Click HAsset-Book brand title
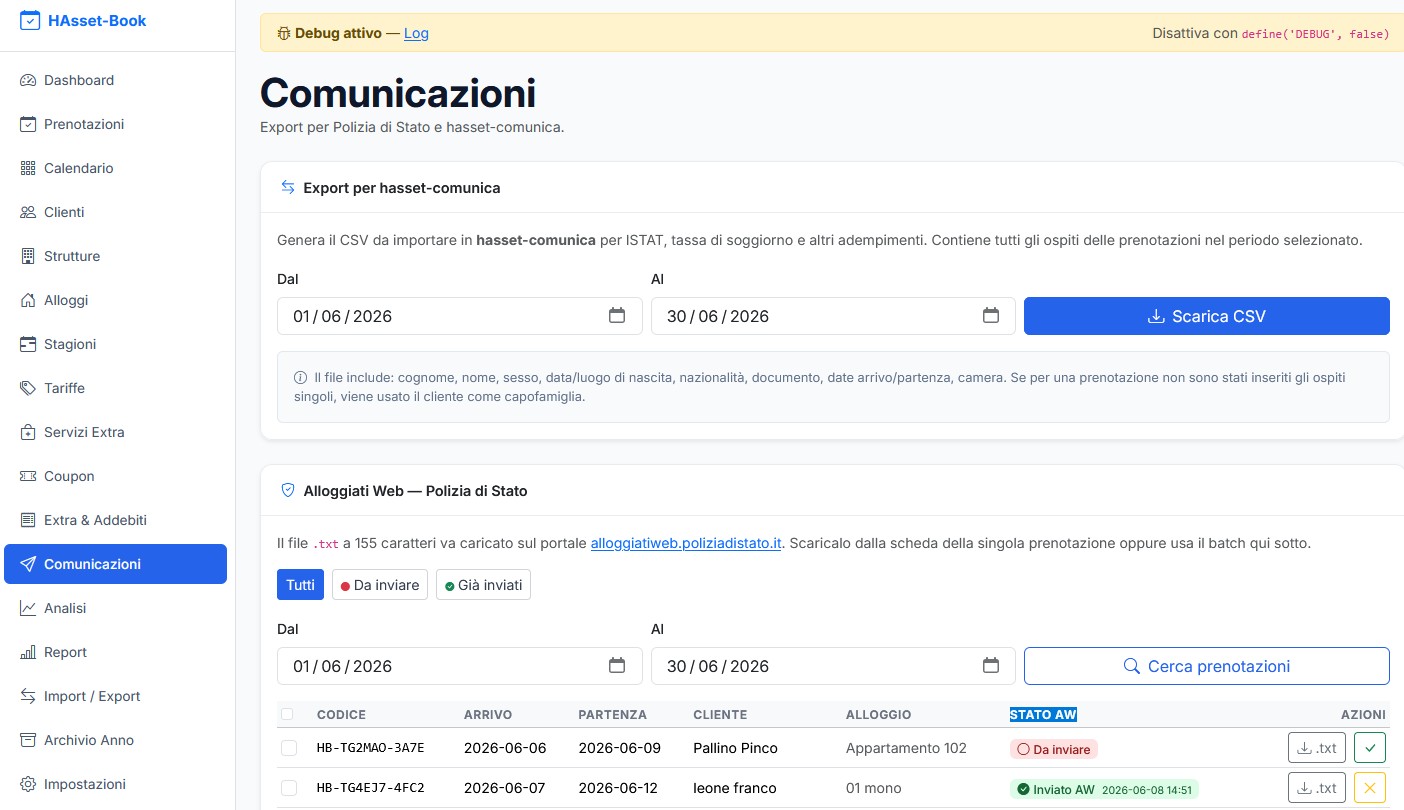1404x810 pixels. (x=97, y=20)
